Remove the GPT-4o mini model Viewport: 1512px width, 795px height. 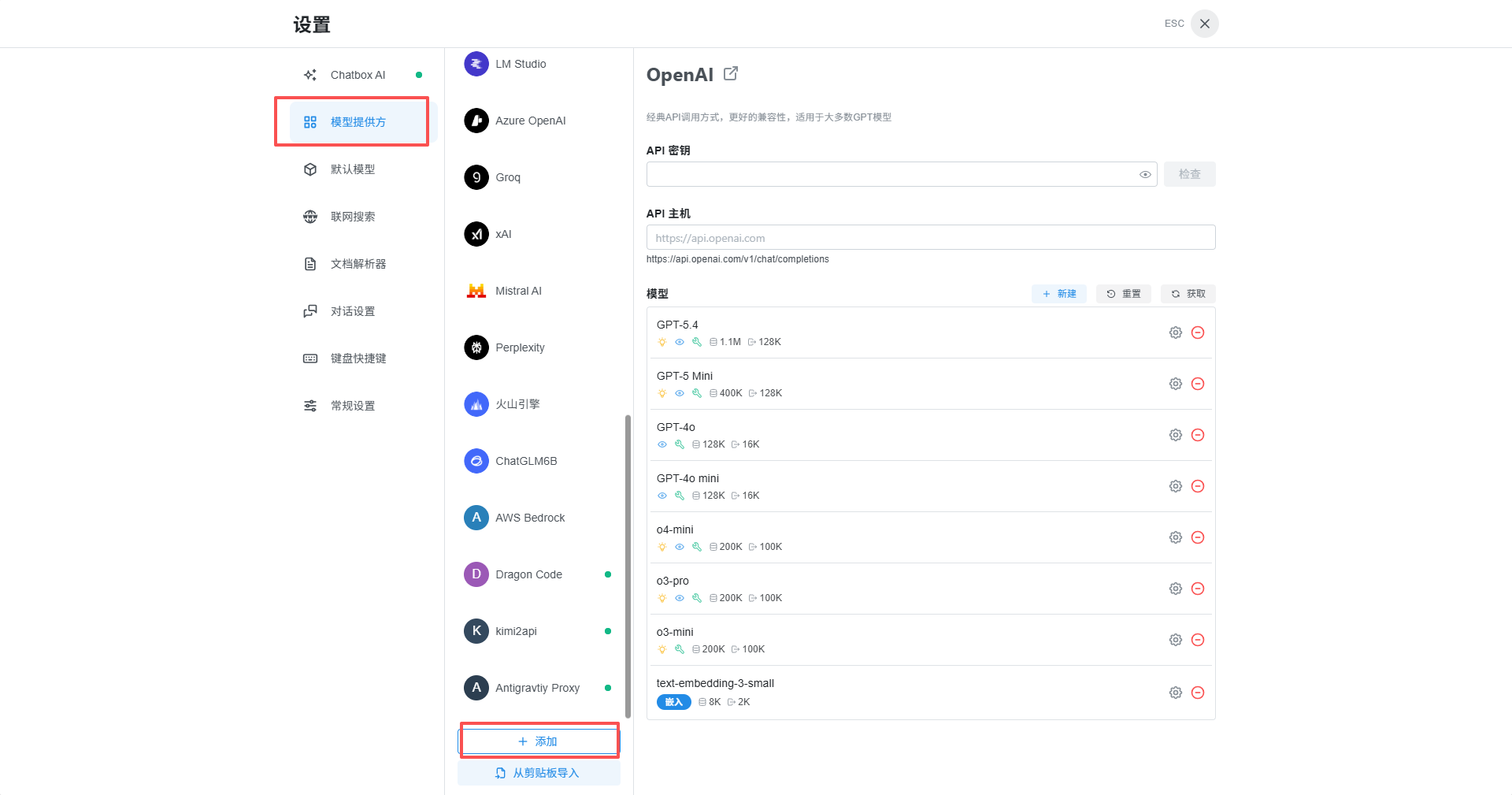1198,486
